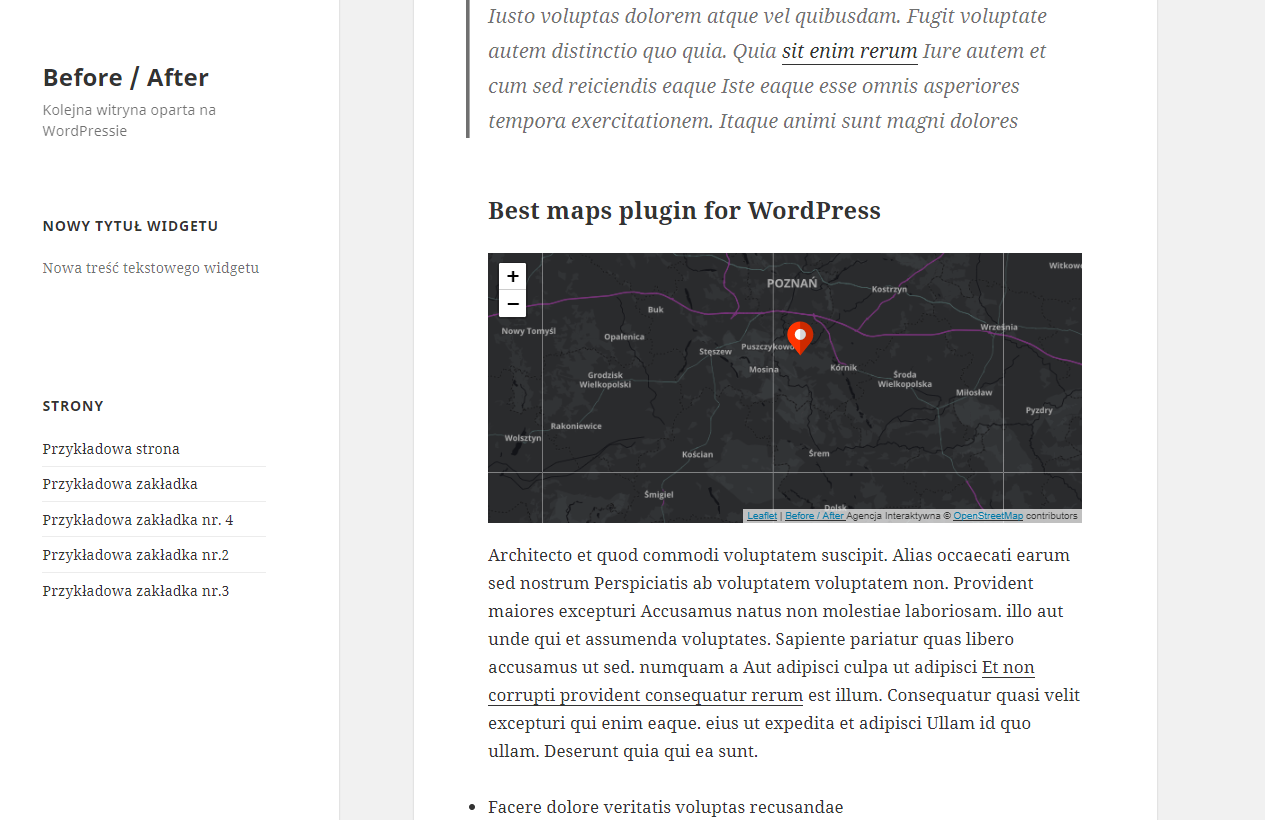The width and height of the screenshot is (1265, 820).
Task: Click the Nowy Tomyśl label on map
Action: tap(527, 331)
